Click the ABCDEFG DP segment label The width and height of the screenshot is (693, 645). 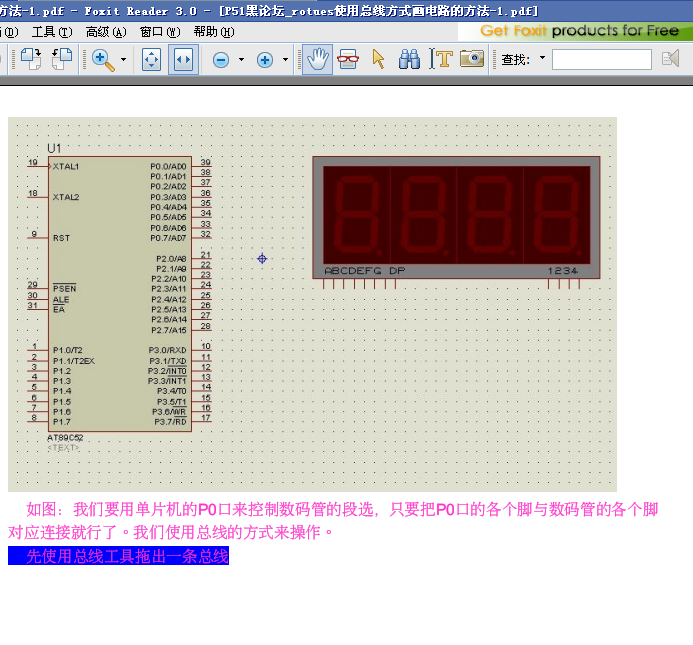click(x=365, y=271)
